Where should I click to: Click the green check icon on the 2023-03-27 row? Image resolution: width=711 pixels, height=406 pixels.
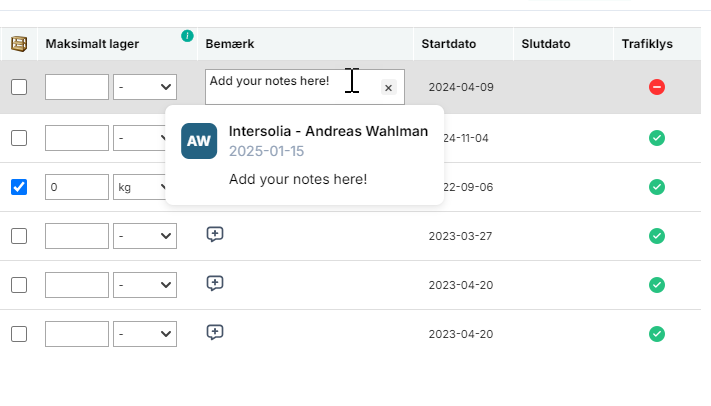[x=657, y=236]
